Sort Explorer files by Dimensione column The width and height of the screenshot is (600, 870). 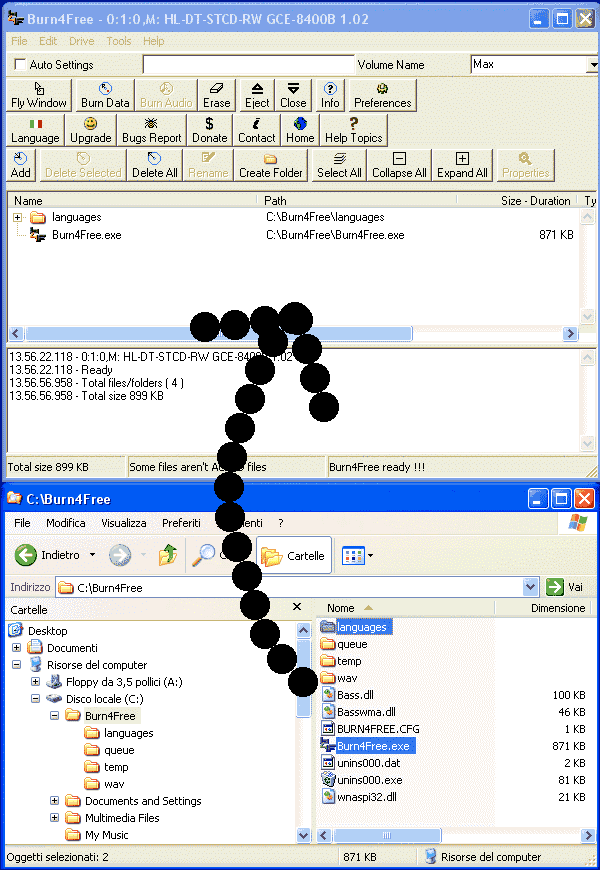tap(542, 608)
